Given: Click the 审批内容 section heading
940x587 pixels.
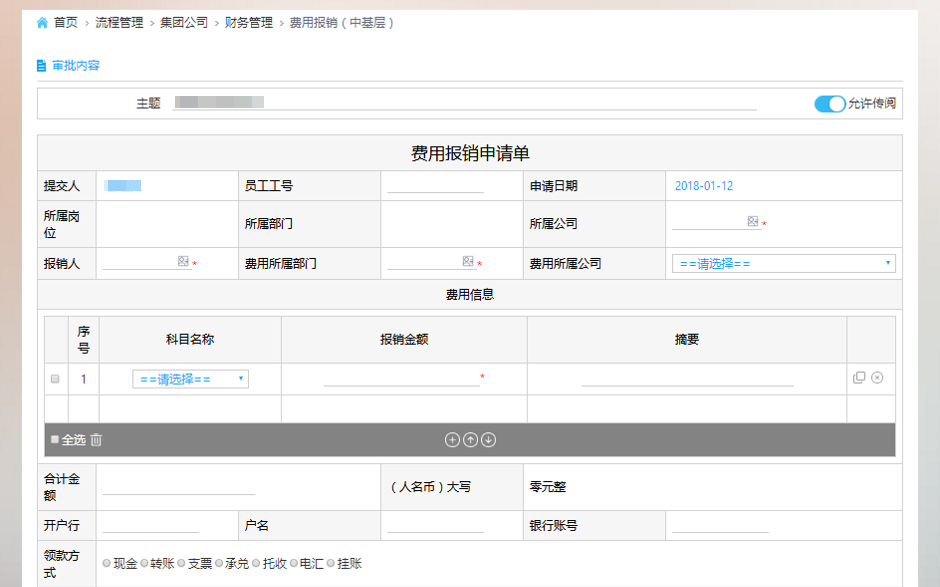Looking at the screenshot, I should (75, 66).
